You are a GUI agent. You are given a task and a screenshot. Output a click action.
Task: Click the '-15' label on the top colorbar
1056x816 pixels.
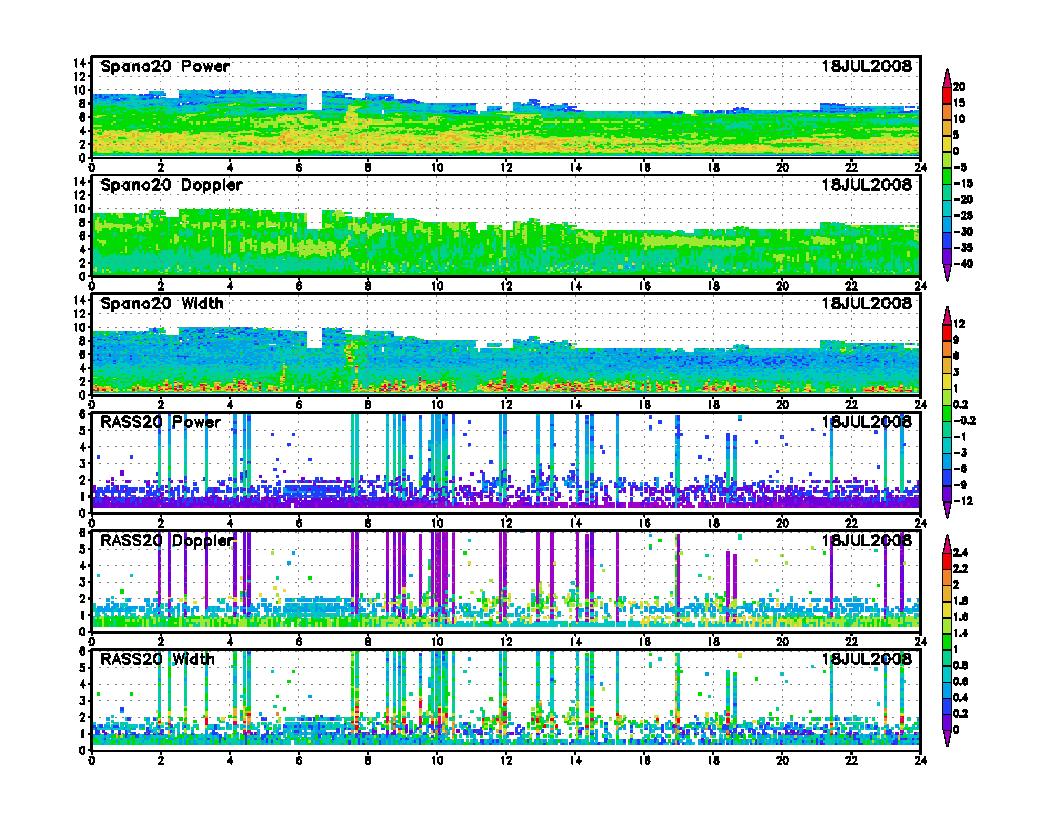(x=963, y=183)
